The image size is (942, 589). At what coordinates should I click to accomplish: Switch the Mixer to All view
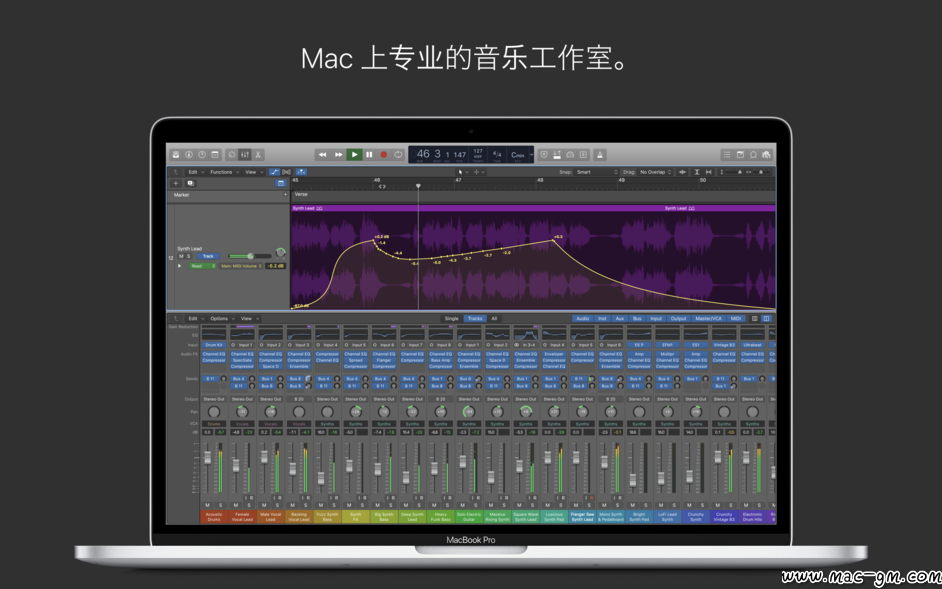[494, 319]
